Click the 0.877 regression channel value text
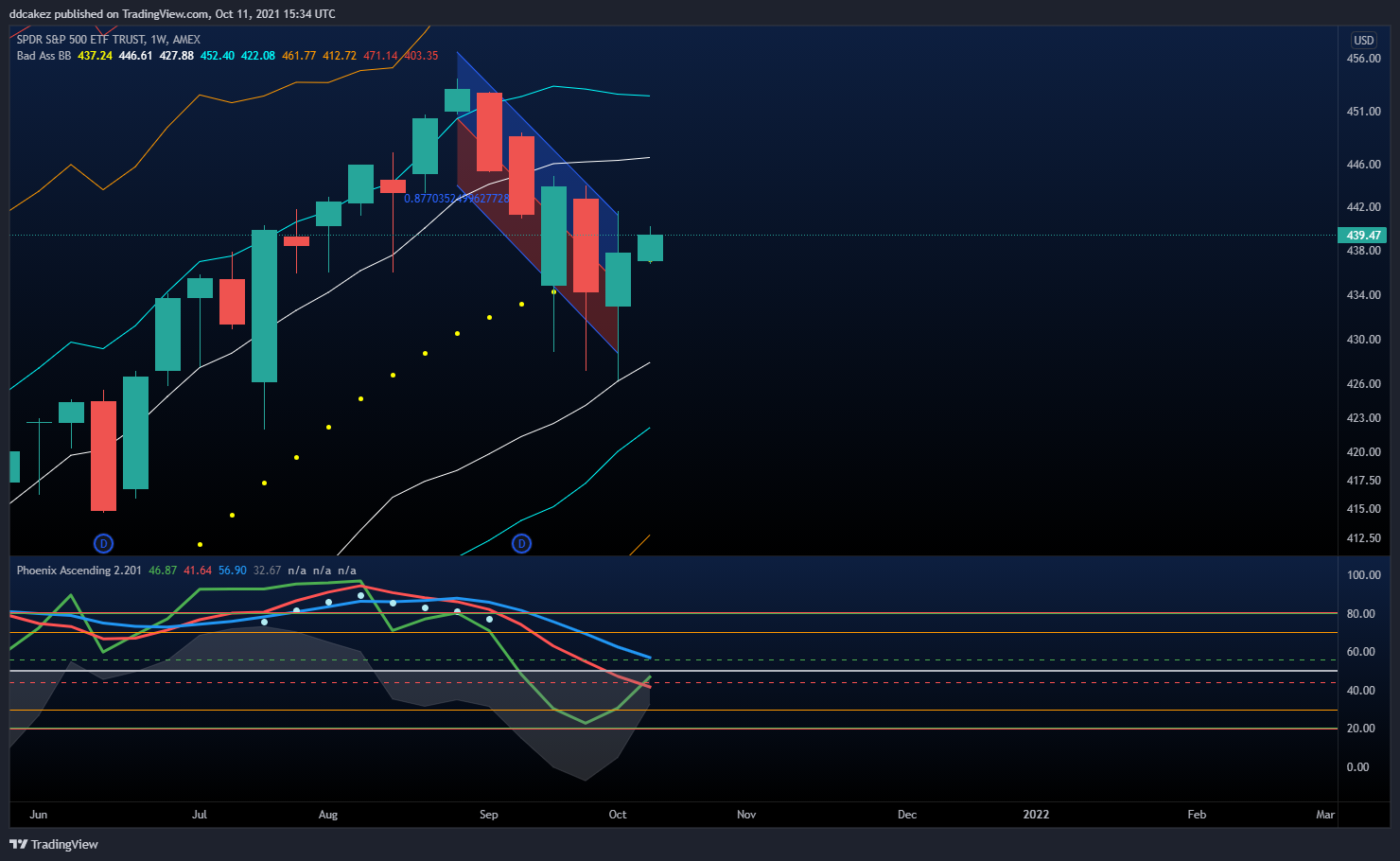1400x861 pixels. point(457,199)
